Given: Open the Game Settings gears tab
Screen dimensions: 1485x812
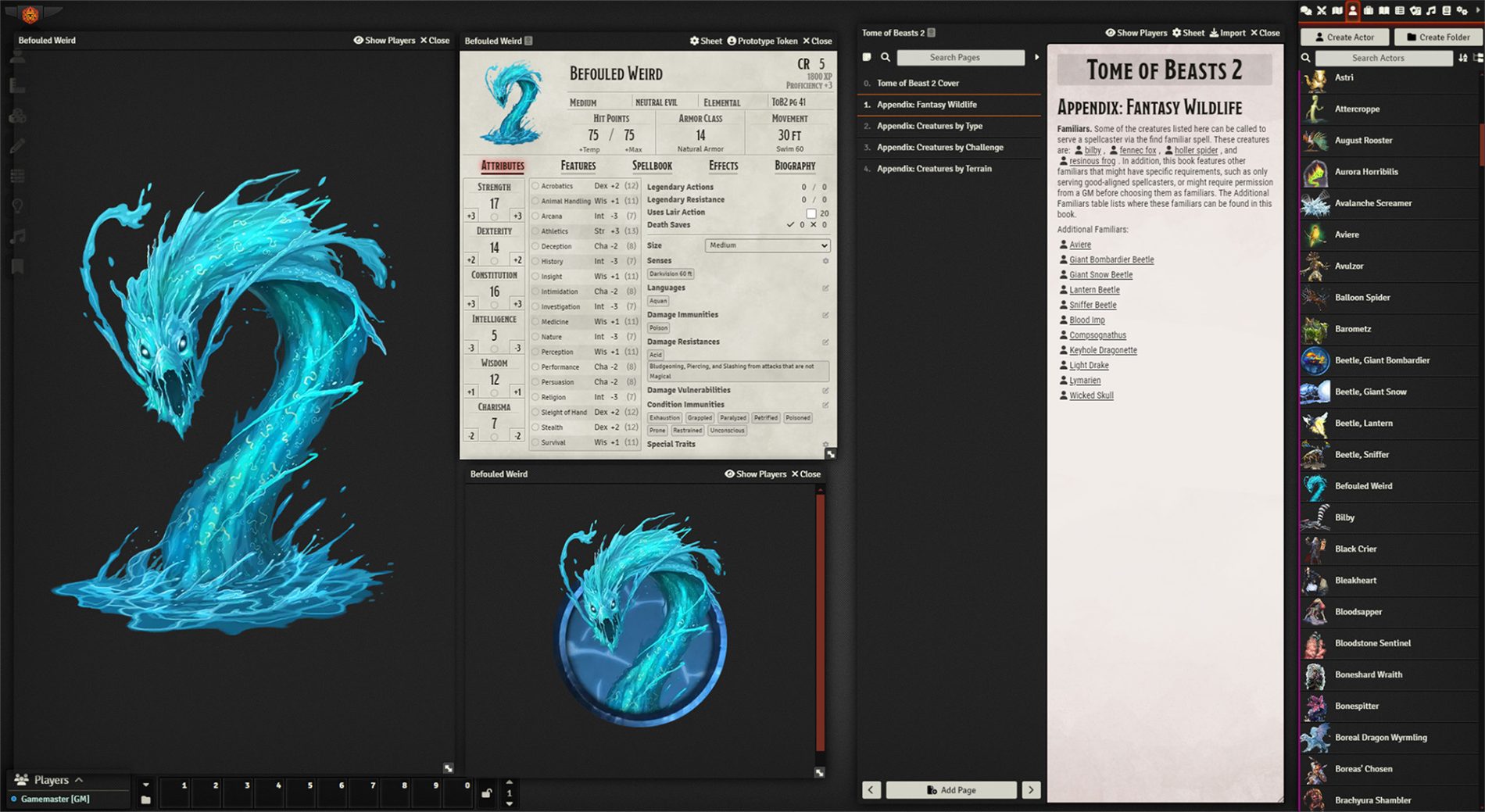Looking at the screenshot, I should (x=1462, y=11).
